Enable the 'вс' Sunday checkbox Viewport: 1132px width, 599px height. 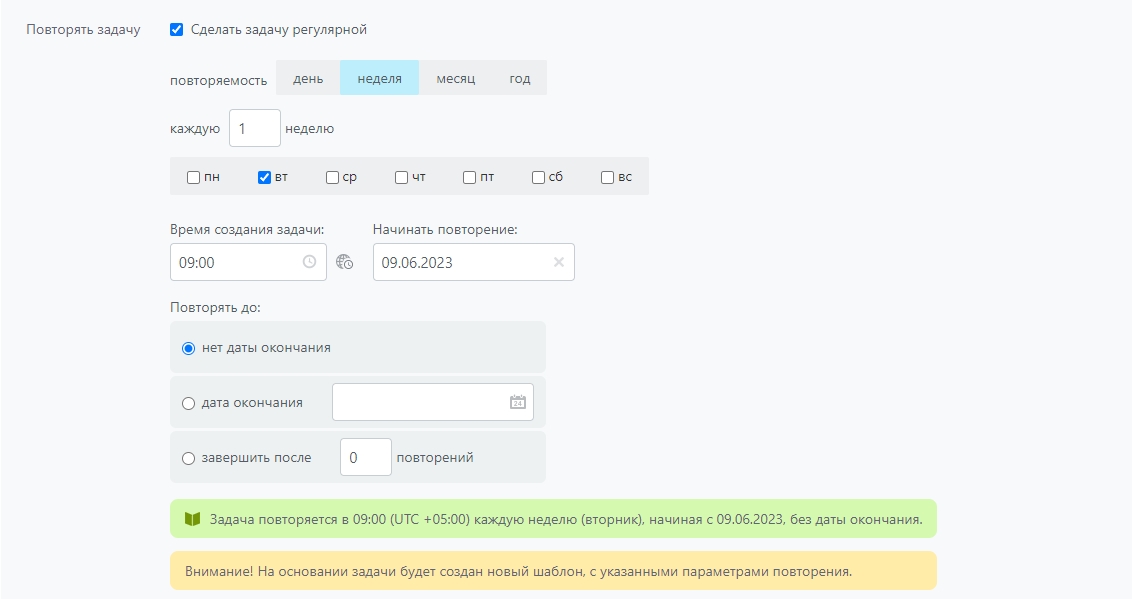(607, 178)
